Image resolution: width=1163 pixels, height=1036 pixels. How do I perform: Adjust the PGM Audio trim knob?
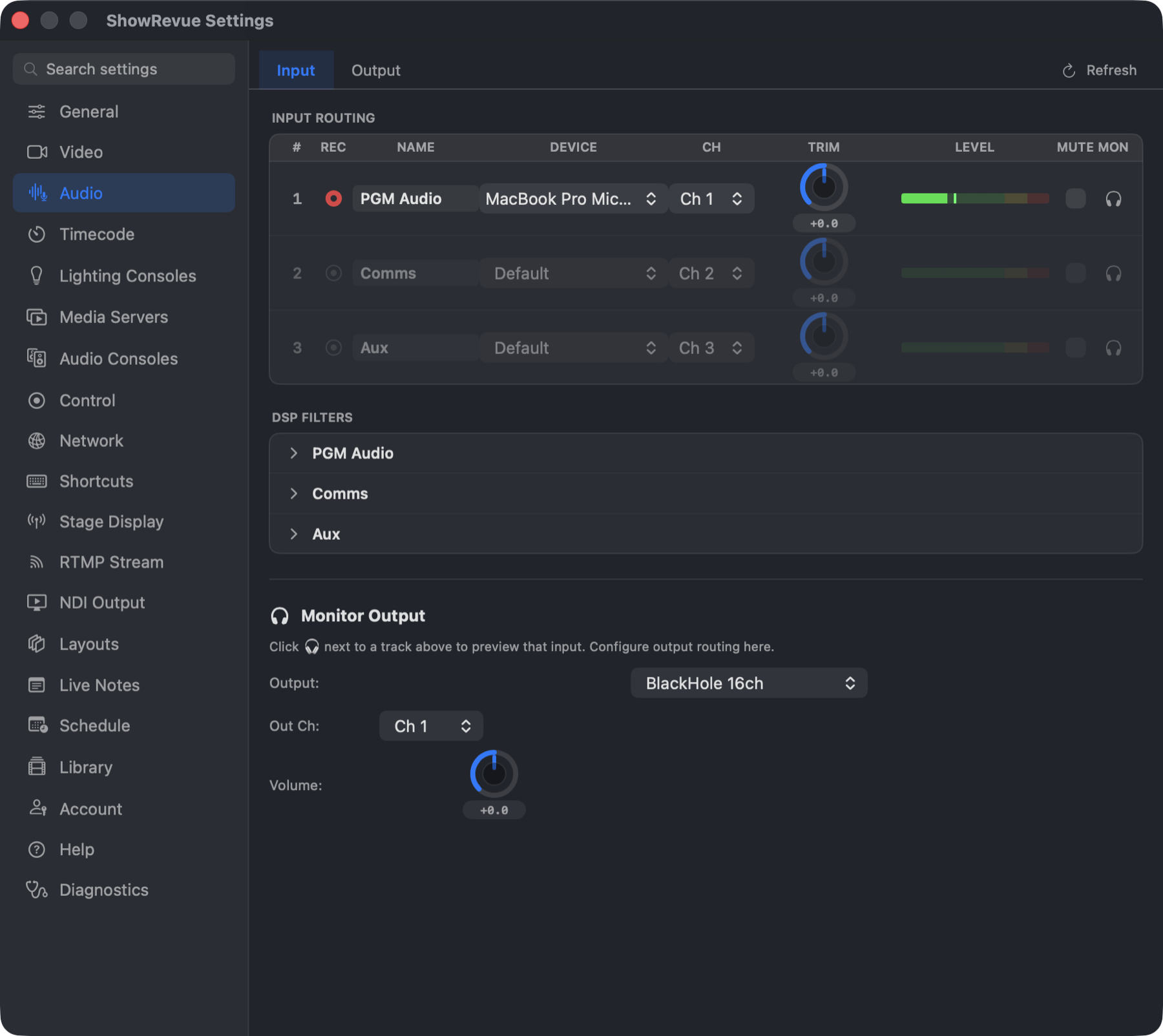click(824, 187)
